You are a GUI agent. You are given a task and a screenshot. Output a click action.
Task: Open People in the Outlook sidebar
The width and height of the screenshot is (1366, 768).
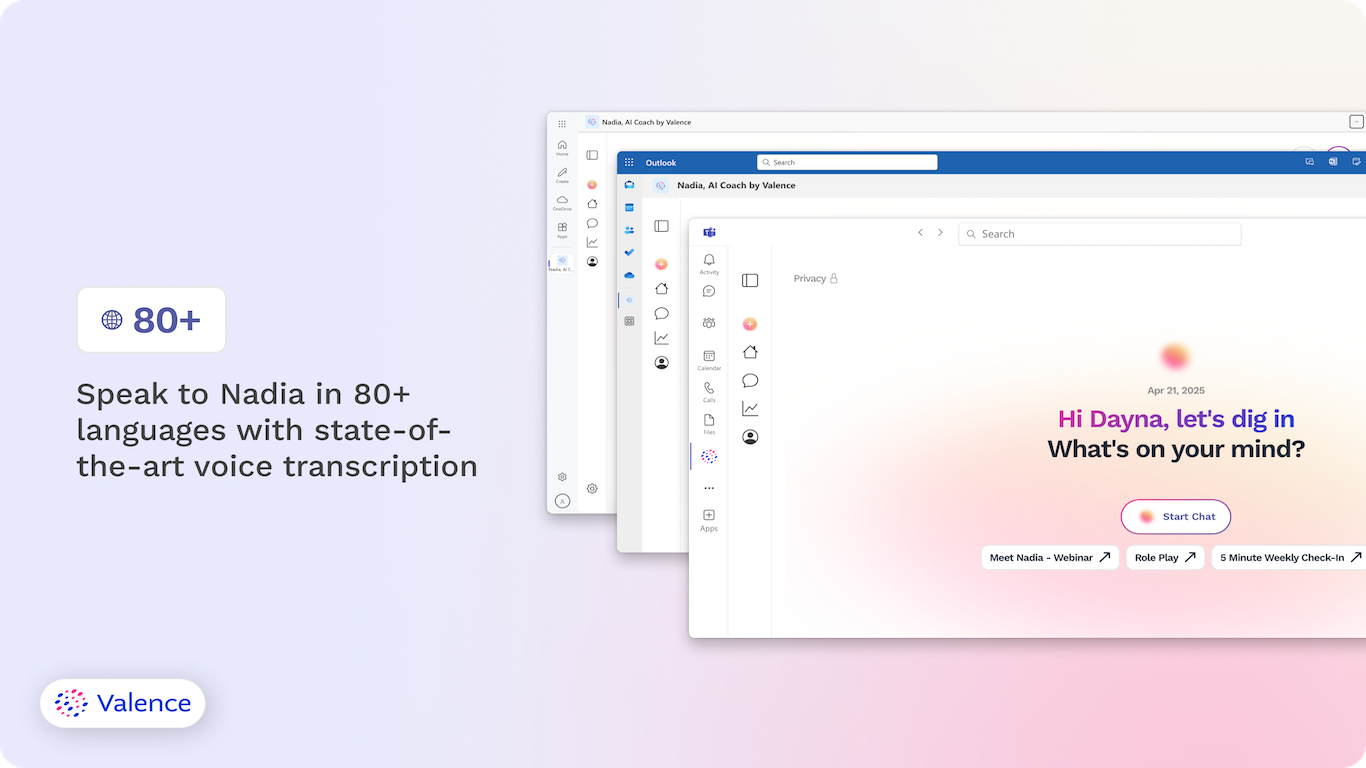coord(629,230)
